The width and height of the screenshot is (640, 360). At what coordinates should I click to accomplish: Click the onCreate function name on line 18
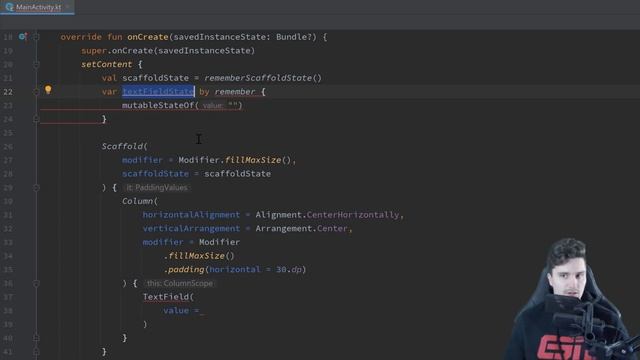click(x=148, y=37)
